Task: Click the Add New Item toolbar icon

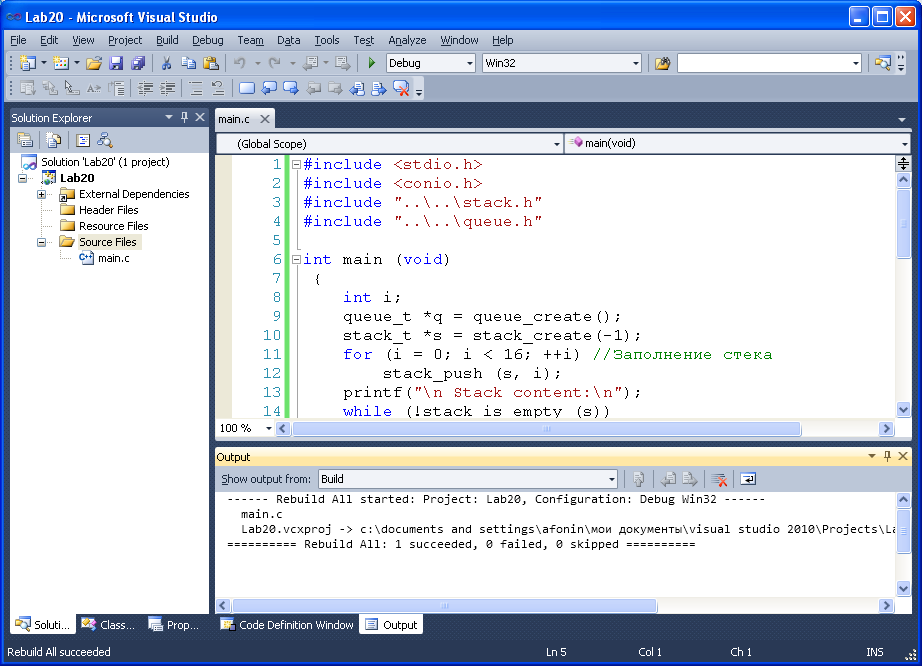Action: [x=60, y=63]
